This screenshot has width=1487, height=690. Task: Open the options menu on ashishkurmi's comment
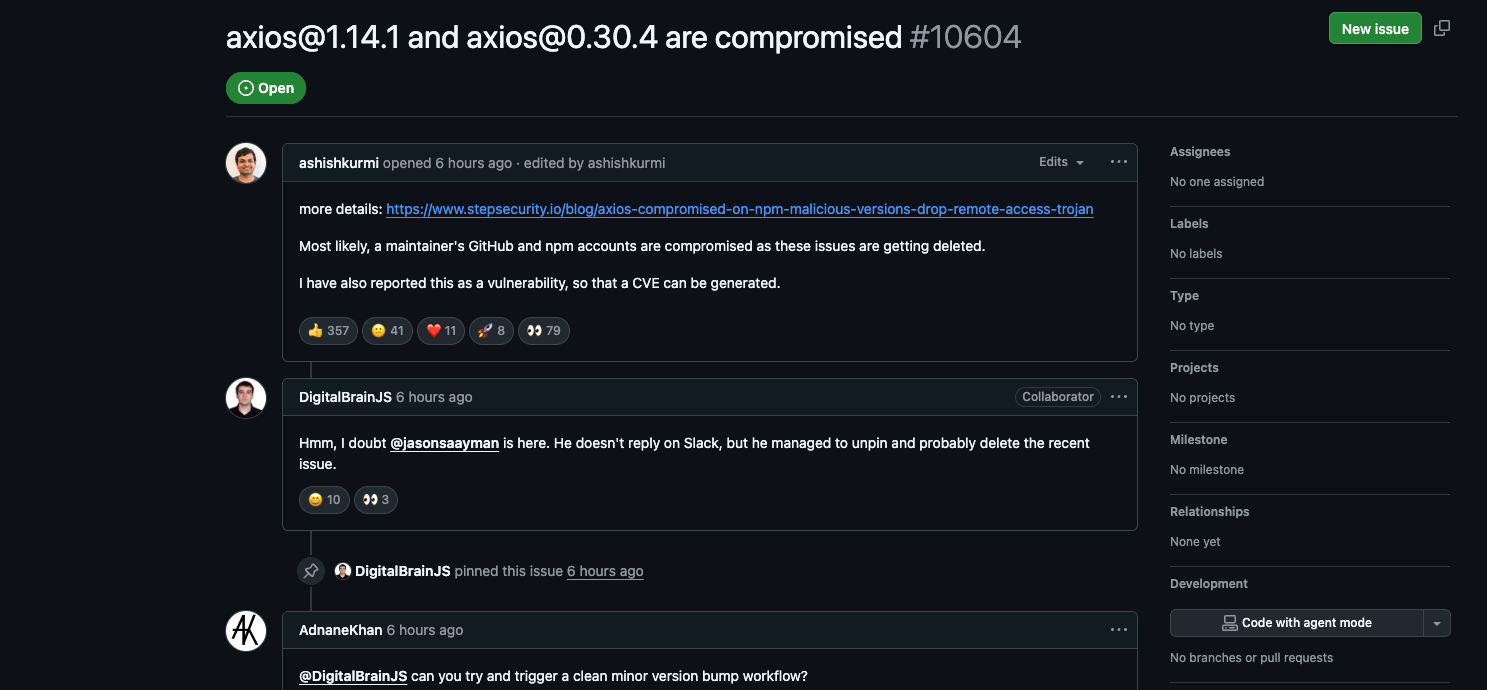coord(1118,162)
